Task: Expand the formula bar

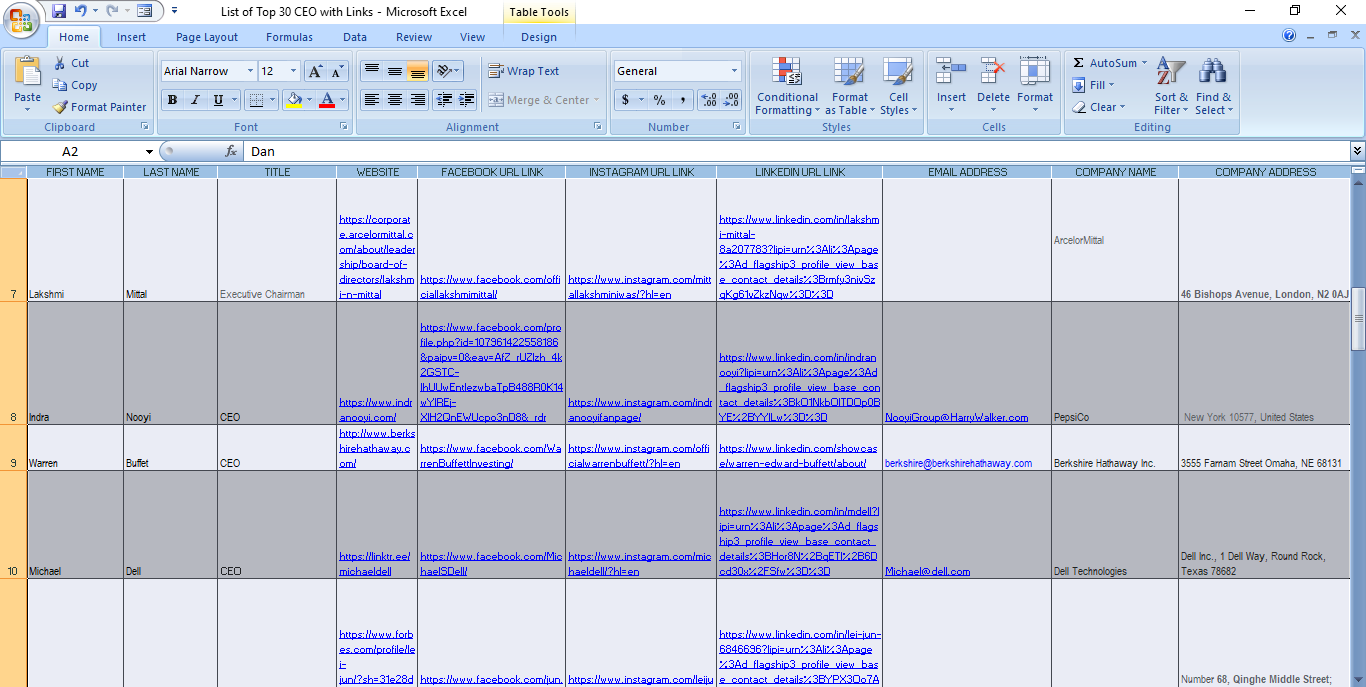Action: [x=1357, y=151]
